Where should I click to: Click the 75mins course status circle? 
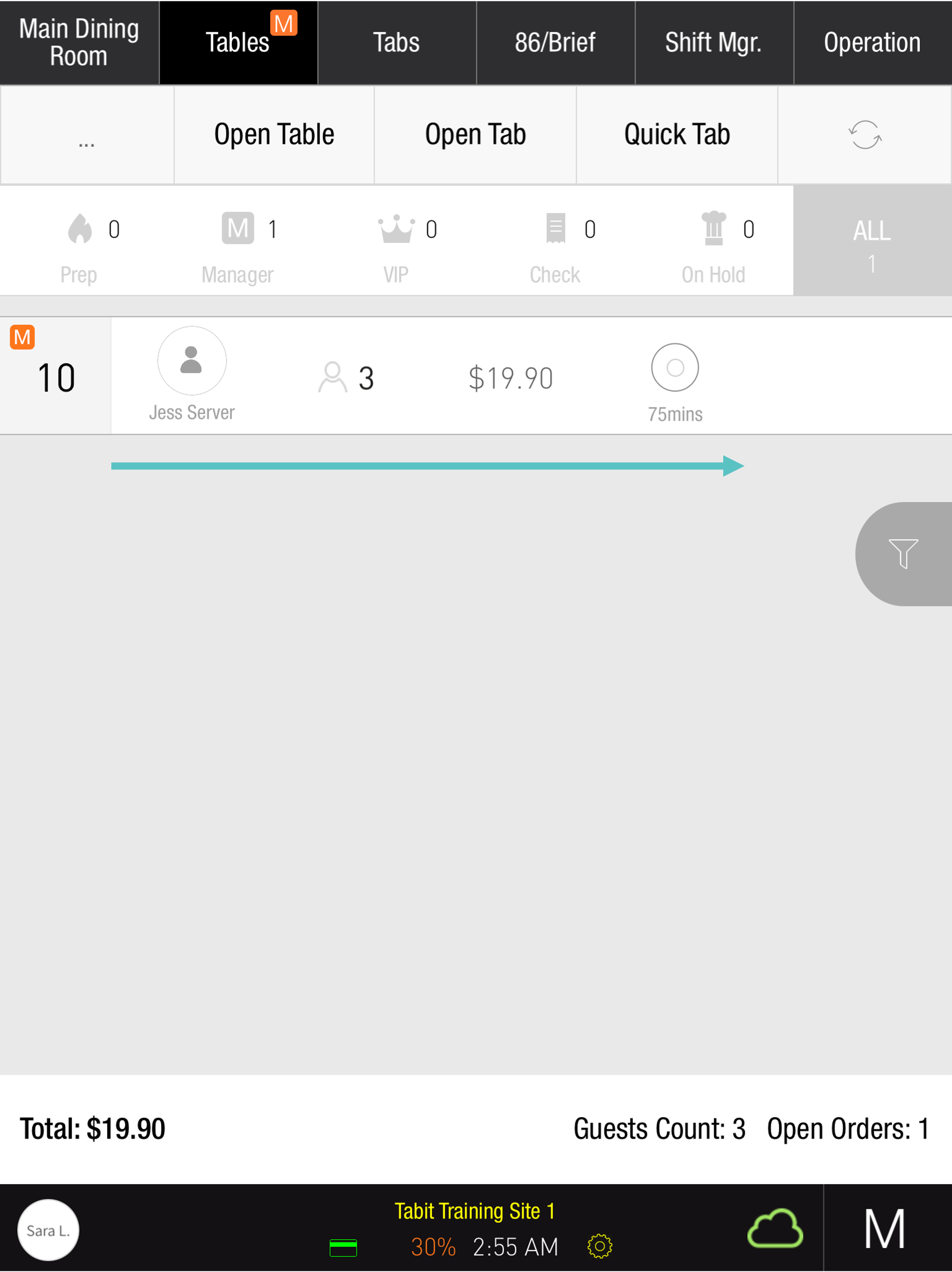(x=675, y=367)
